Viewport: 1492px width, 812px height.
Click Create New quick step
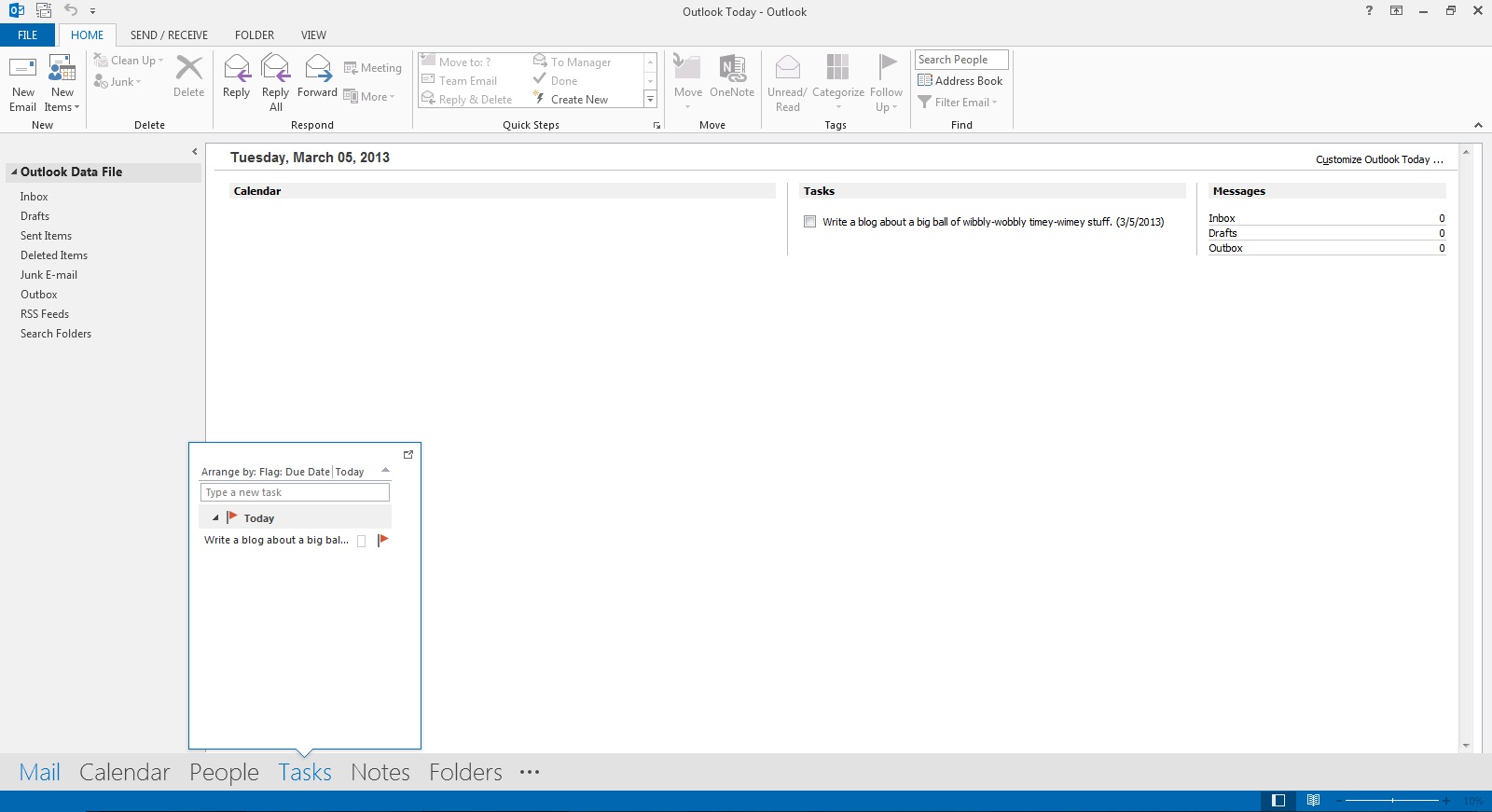coord(571,100)
